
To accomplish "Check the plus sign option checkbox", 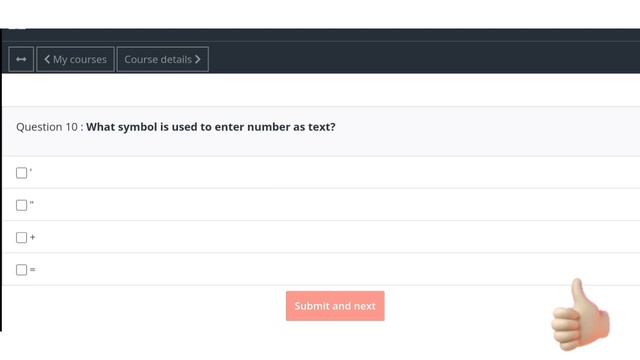I will click(x=22, y=238).
